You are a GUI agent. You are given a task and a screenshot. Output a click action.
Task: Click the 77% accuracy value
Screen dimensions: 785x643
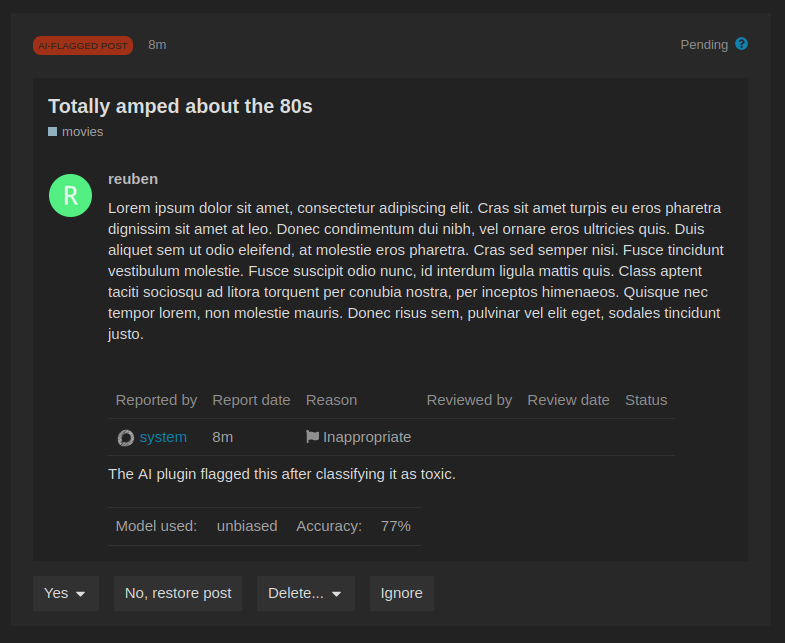[396, 526]
